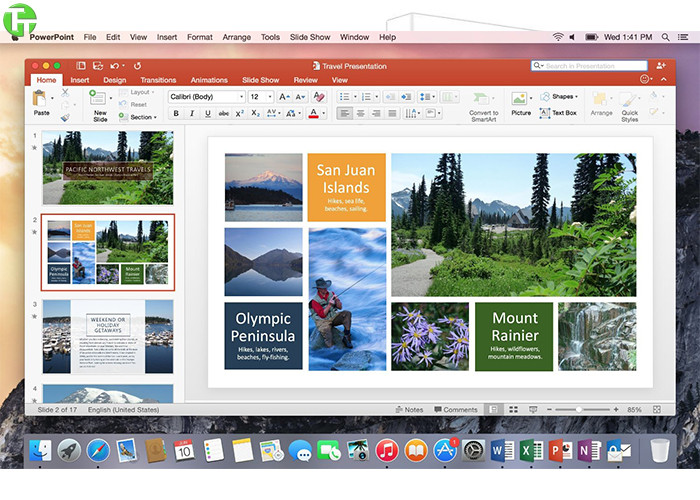Open the Calibri (Body) font dropdown
The image size is (700, 500).
point(206,97)
